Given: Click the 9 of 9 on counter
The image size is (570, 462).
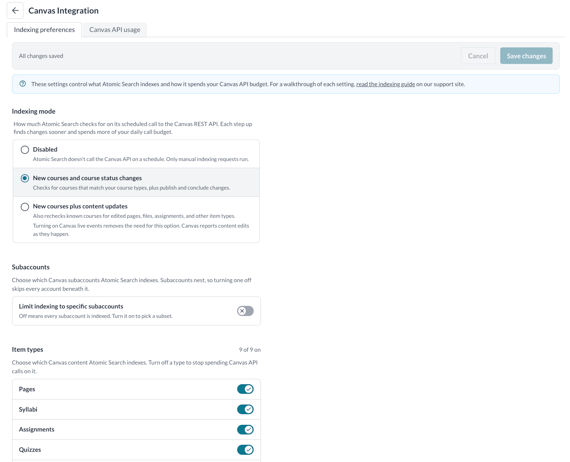Looking at the screenshot, I should pos(250,350).
